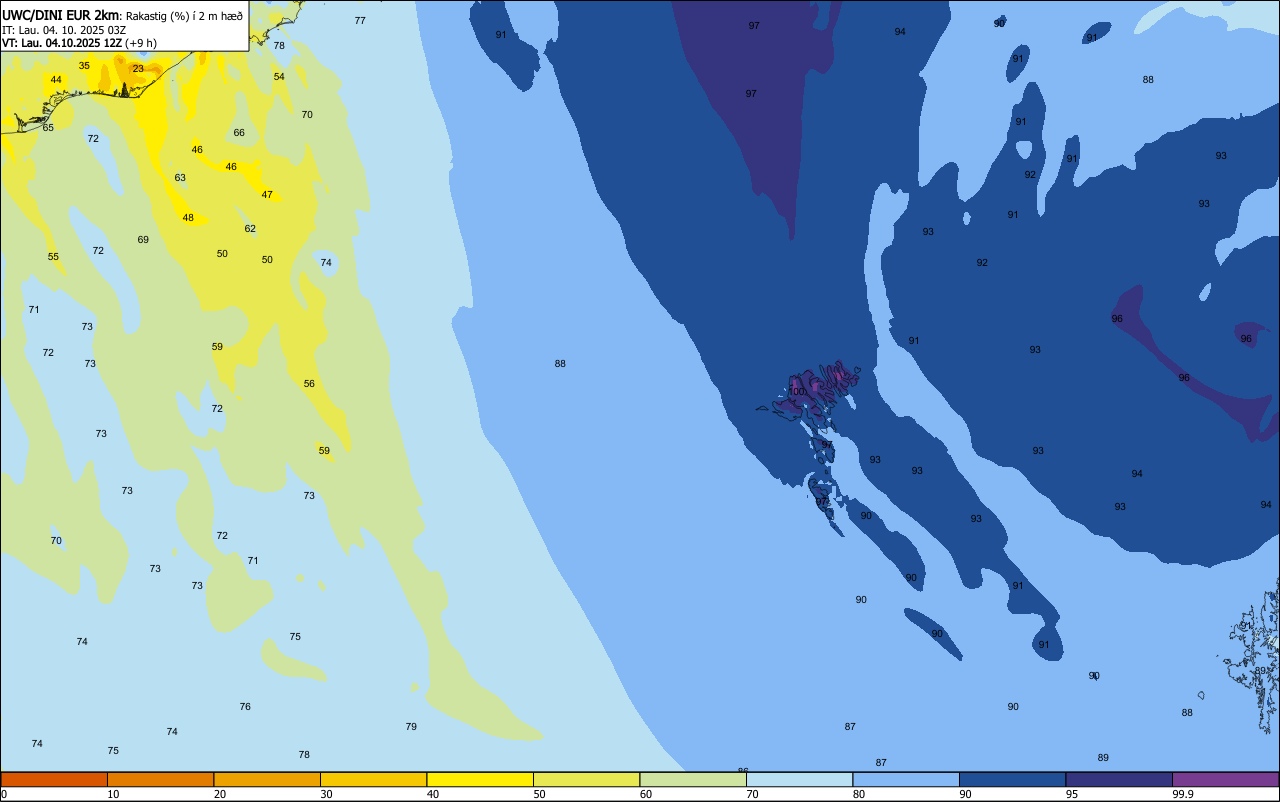Click the map value 47
1280x802 pixels.
click(x=267, y=195)
